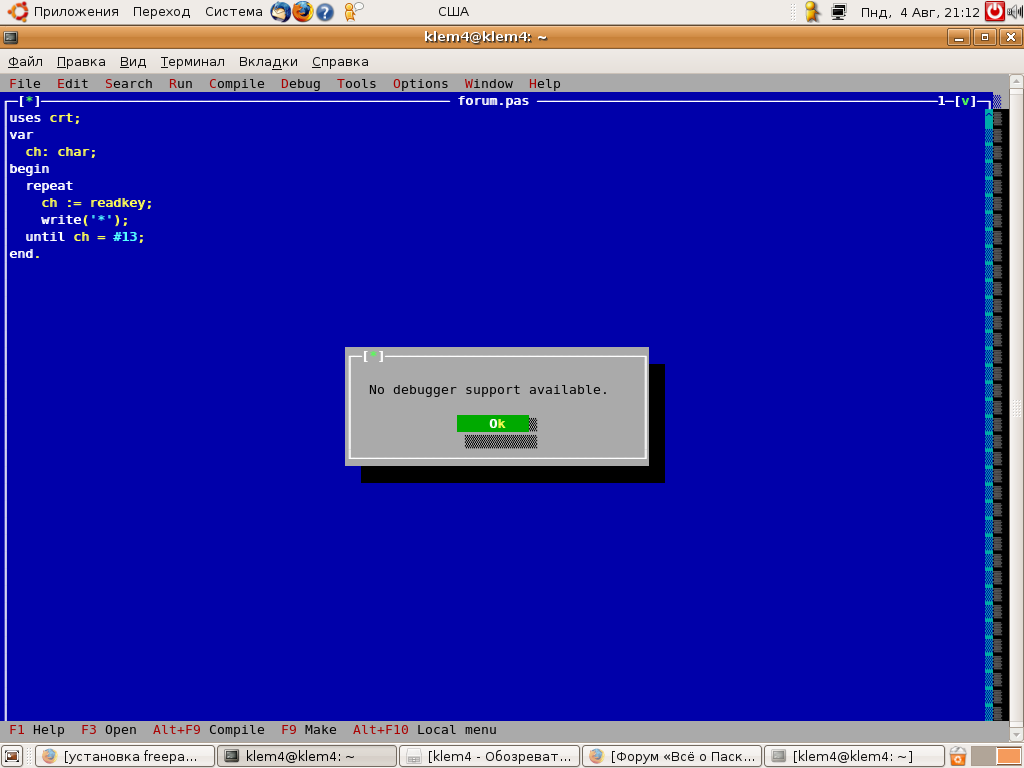Open the Compile menu in IDE
The image size is (1024, 768).
[x=236, y=84]
